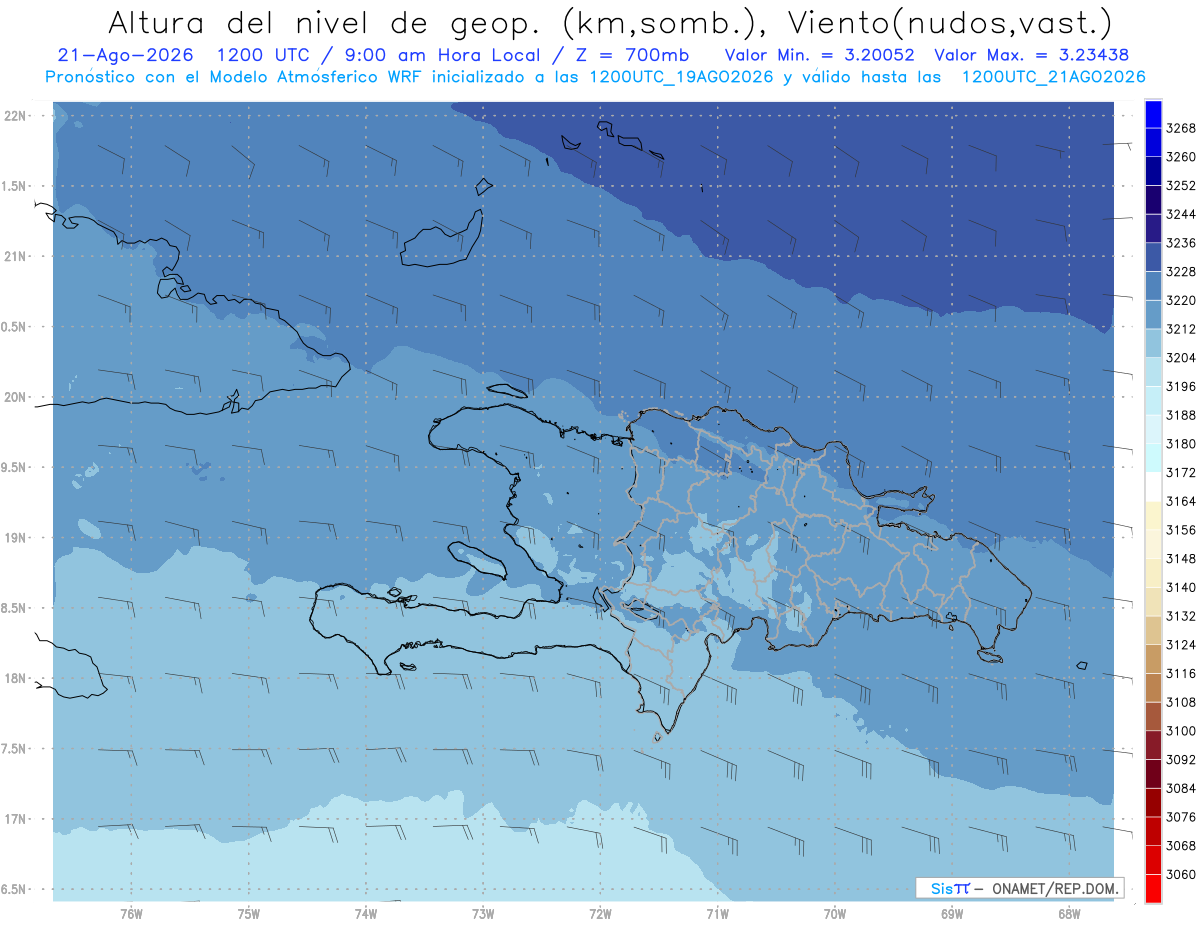
Task: Click the '17N' latitude label
Action: point(15,820)
